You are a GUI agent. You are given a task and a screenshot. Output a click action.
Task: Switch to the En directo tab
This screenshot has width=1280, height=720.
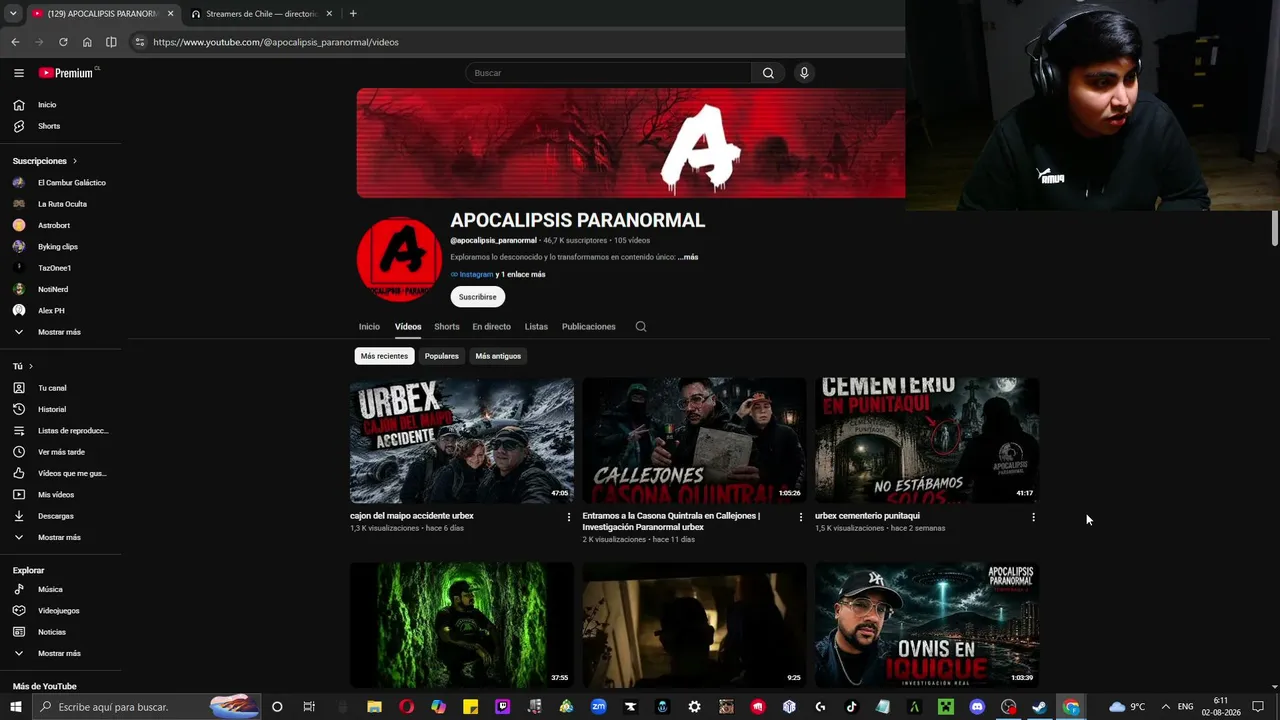pyautogui.click(x=491, y=327)
